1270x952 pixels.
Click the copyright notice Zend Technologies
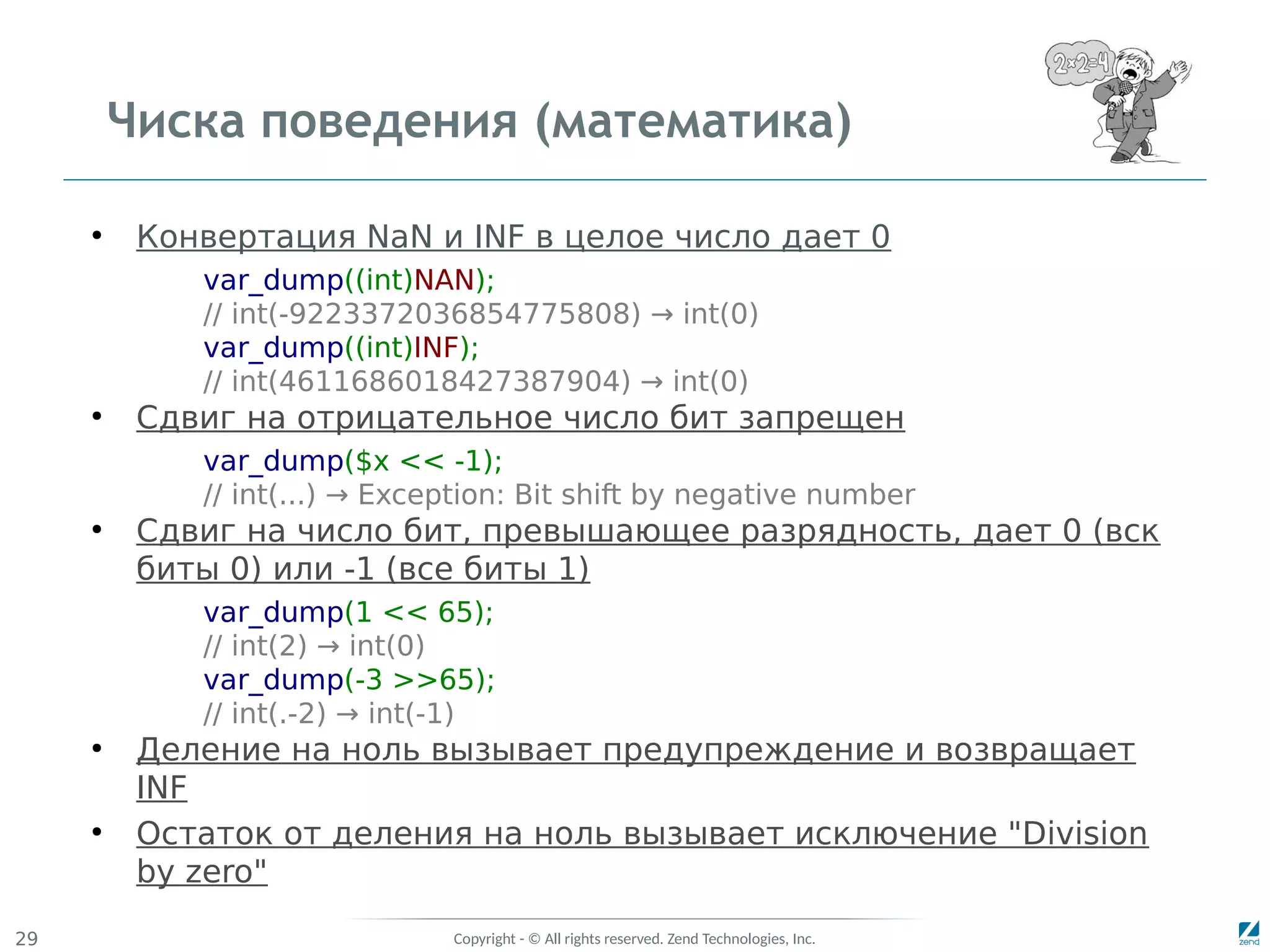click(x=634, y=939)
